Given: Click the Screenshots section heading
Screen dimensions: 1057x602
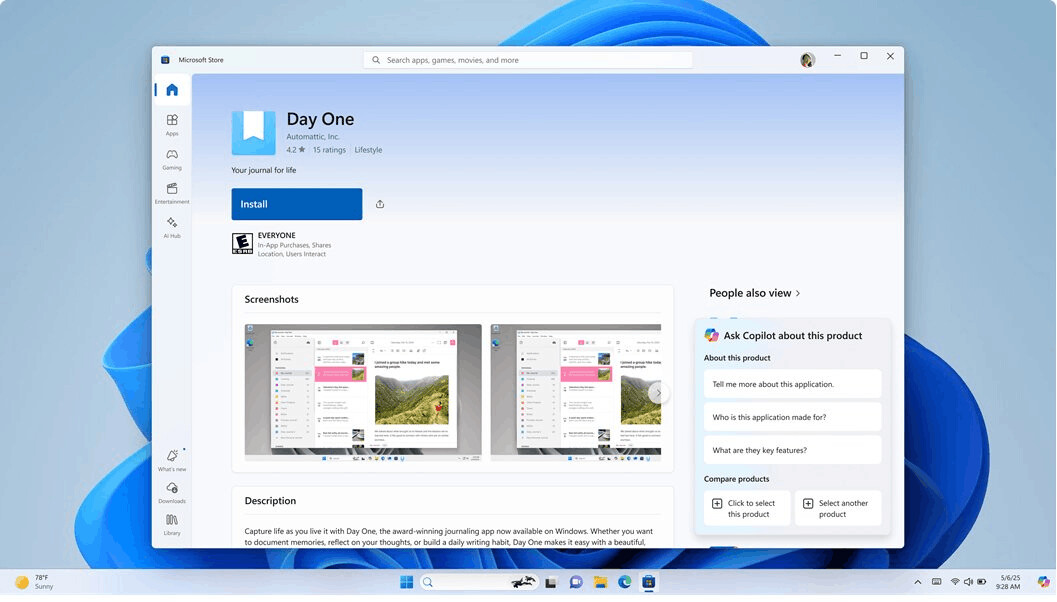Looking at the screenshot, I should click(272, 299).
